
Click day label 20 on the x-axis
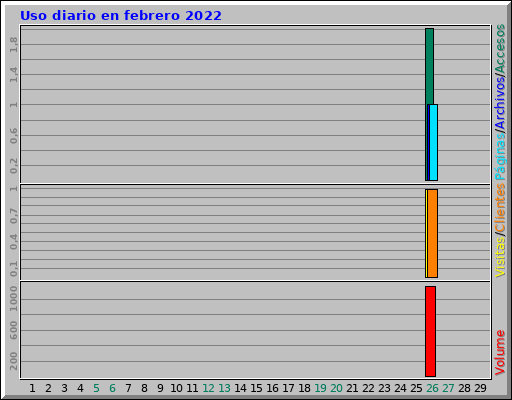(336, 388)
